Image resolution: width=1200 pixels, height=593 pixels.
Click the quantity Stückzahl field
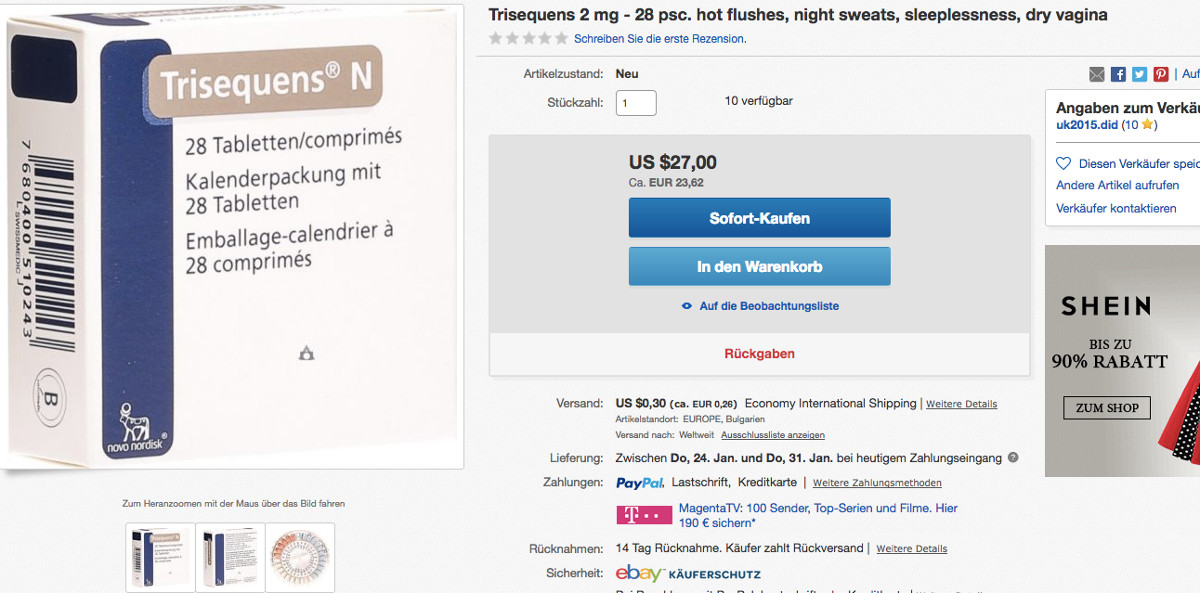(x=636, y=102)
